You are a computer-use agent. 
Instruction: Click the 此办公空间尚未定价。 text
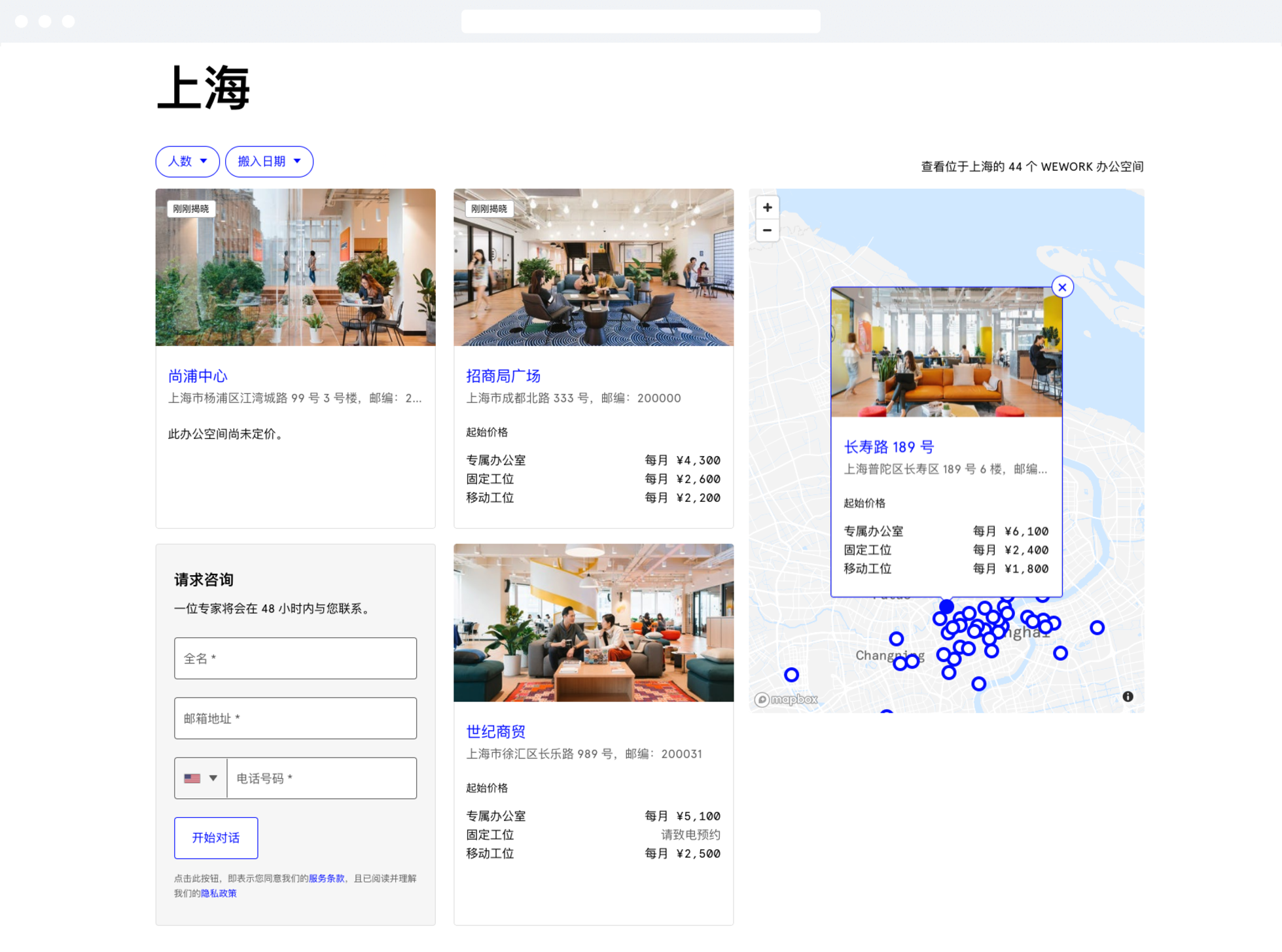[228, 434]
